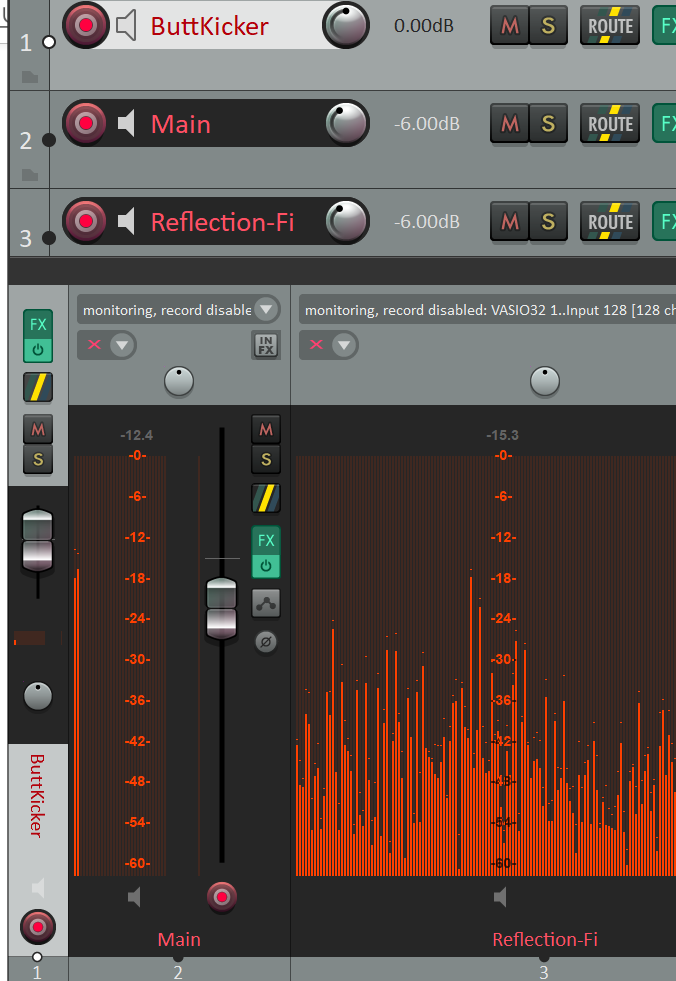Click ButtKicker mixer pan knob
Viewport: 676px width, 981px height.
(x=38, y=696)
